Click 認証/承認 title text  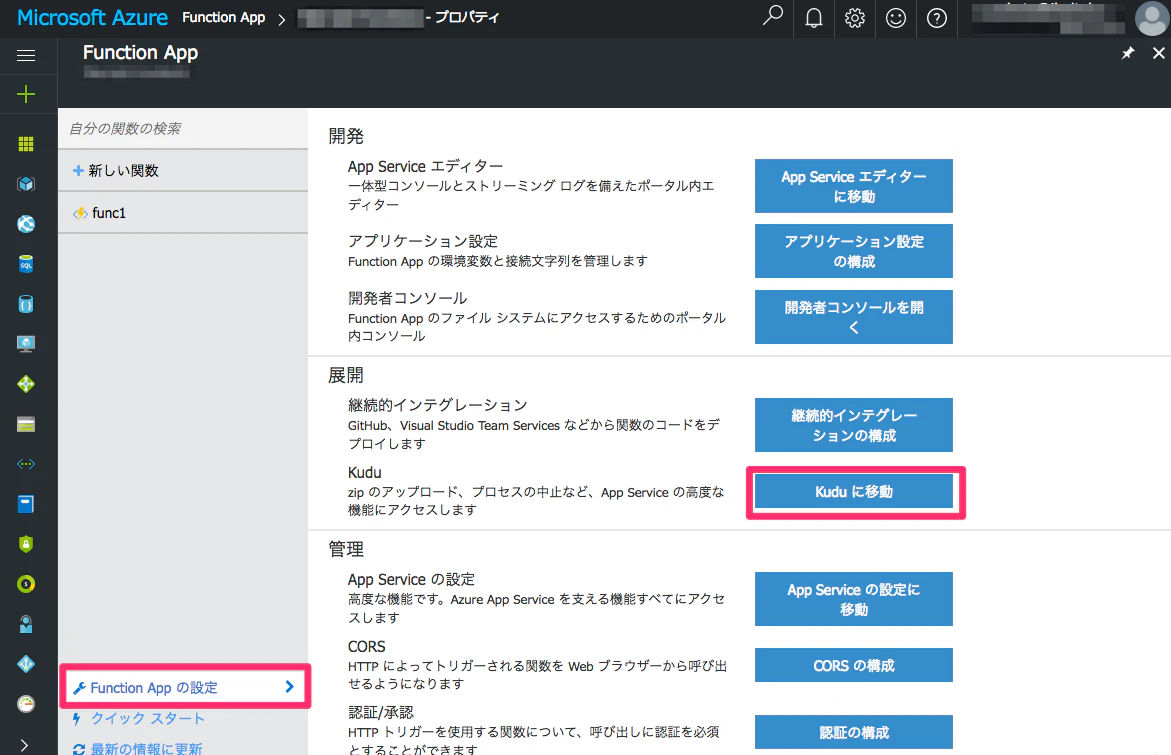(x=380, y=712)
